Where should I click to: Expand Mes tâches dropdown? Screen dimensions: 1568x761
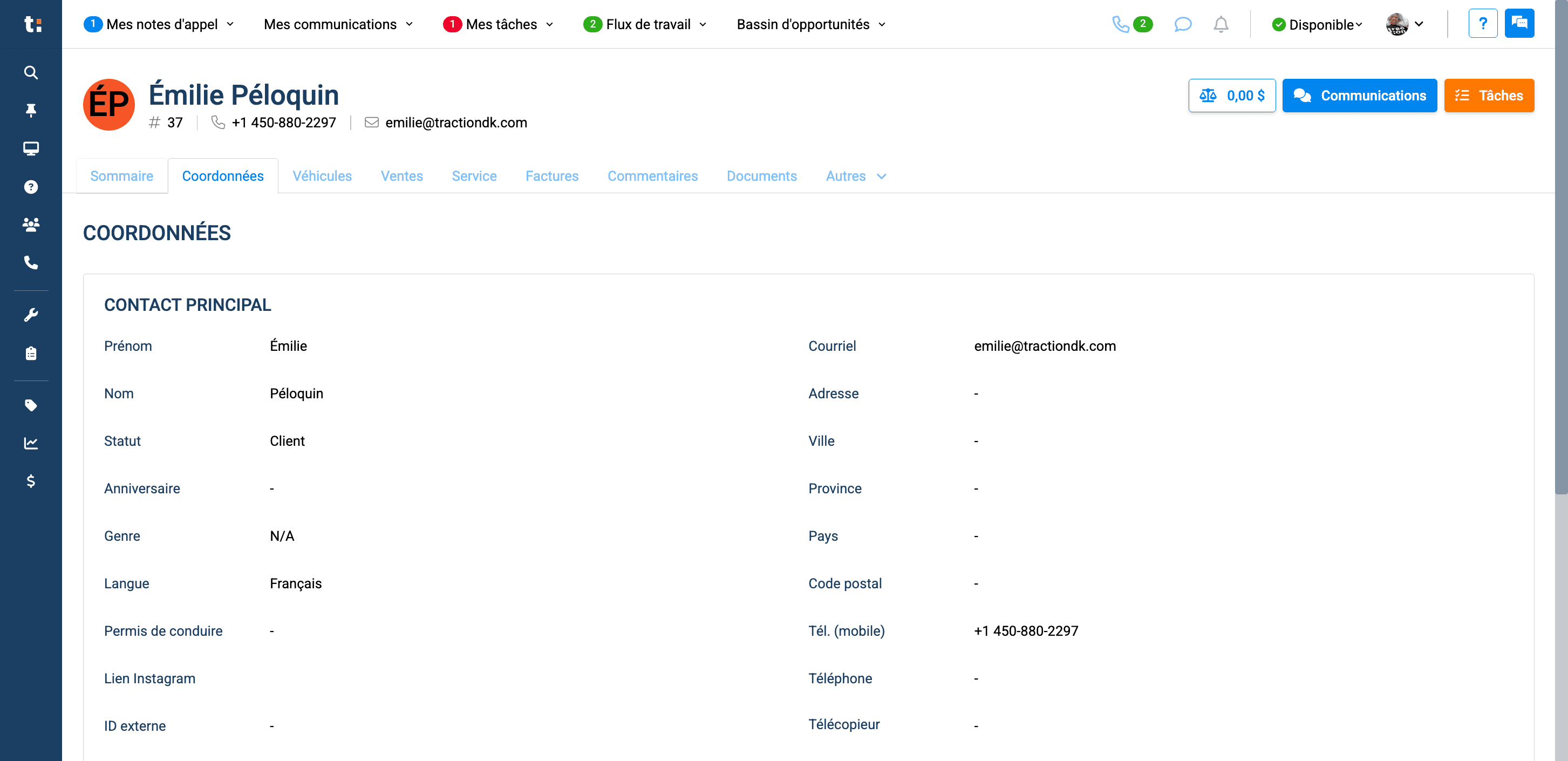click(499, 24)
